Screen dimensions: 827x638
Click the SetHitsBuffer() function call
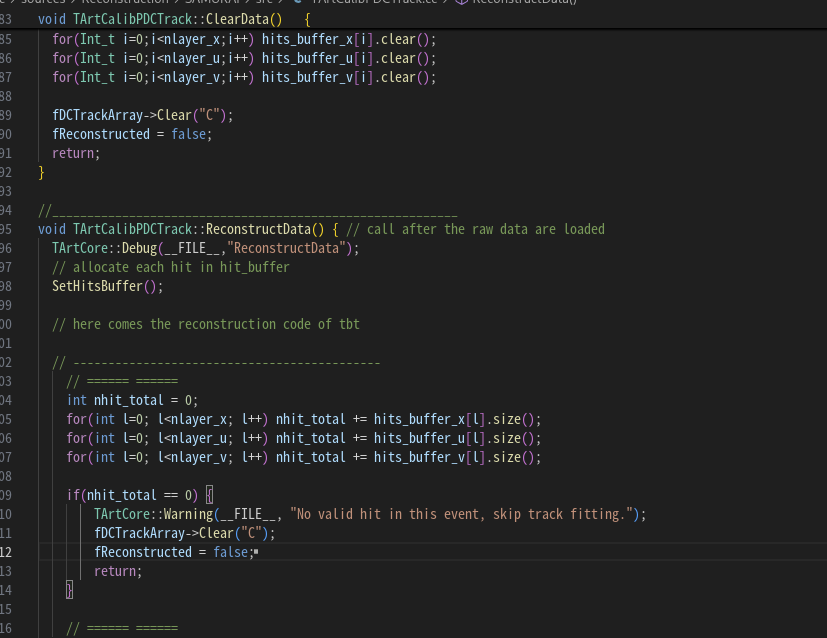(107, 286)
